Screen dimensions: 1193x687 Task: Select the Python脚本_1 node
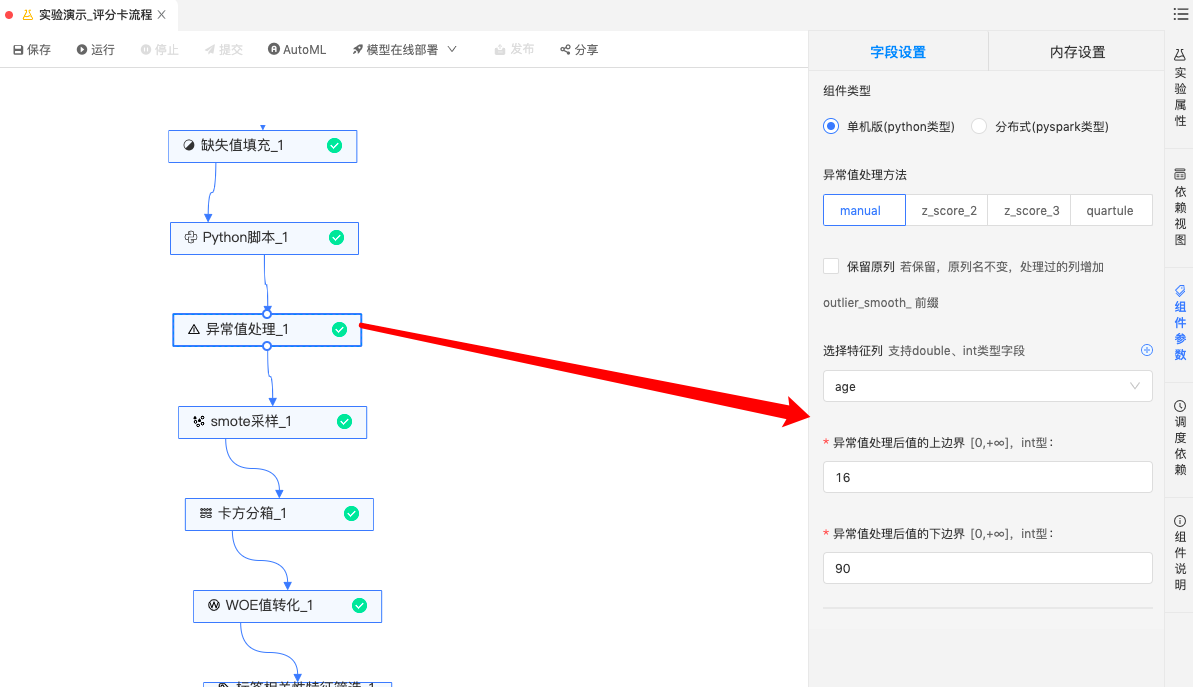264,237
